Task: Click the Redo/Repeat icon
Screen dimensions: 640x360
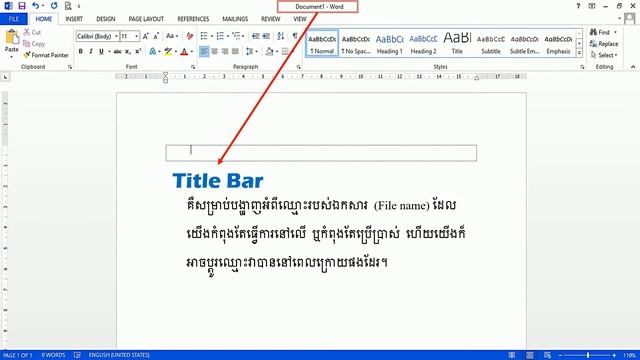Action: coord(54,6)
